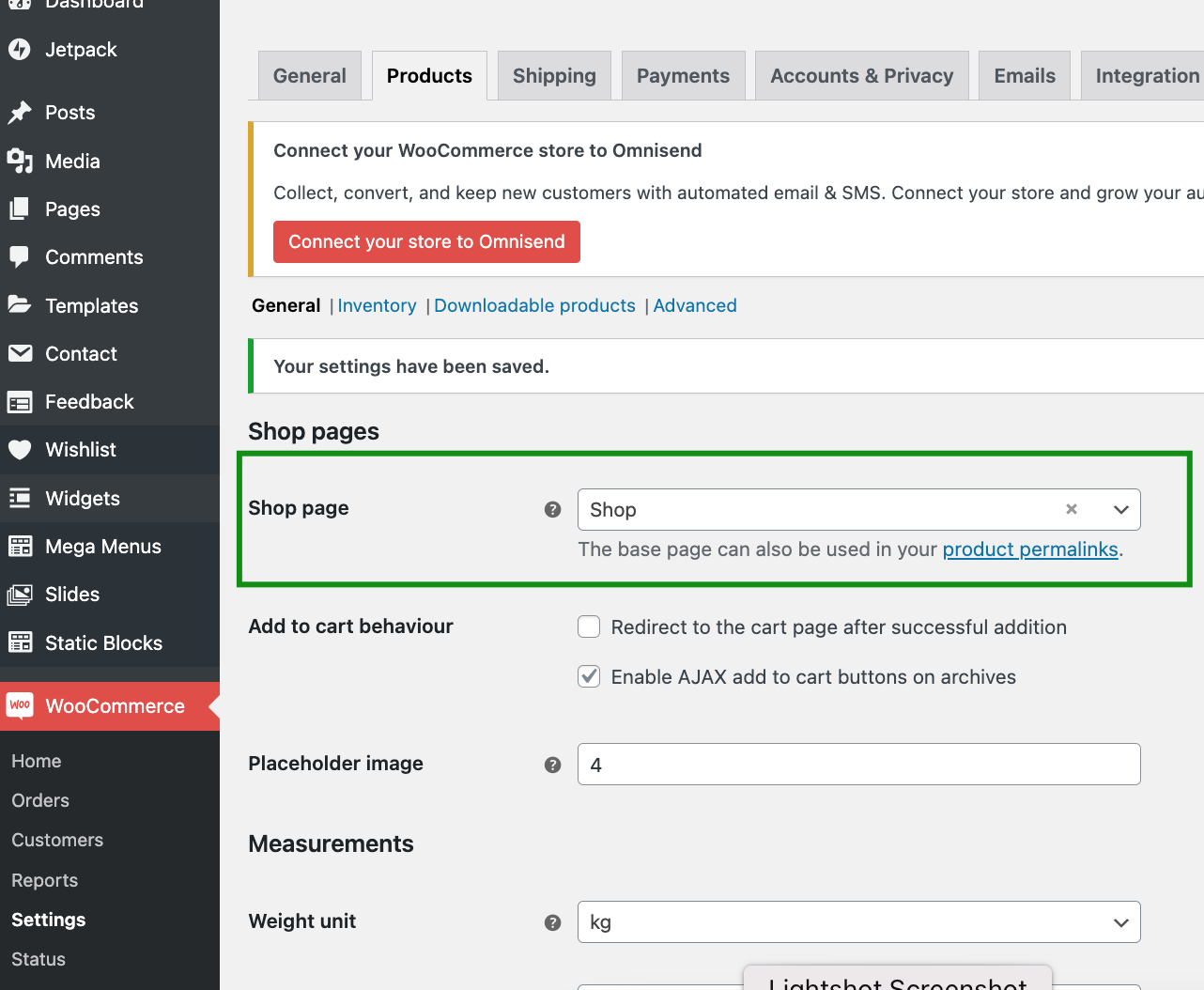Image resolution: width=1204 pixels, height=990 pixels.
Task: Select the General subsection under Products
Action: (286, 305)
